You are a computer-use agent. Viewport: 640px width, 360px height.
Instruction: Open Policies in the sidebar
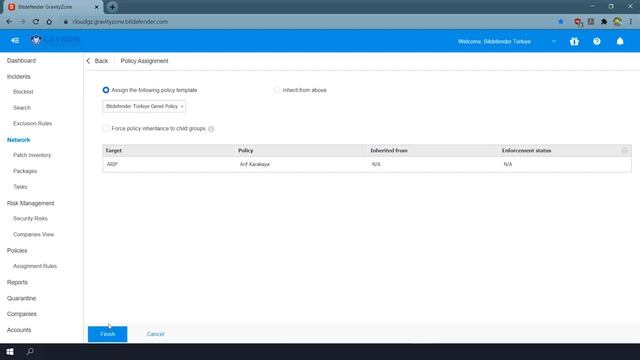click(x=17, y=251)
